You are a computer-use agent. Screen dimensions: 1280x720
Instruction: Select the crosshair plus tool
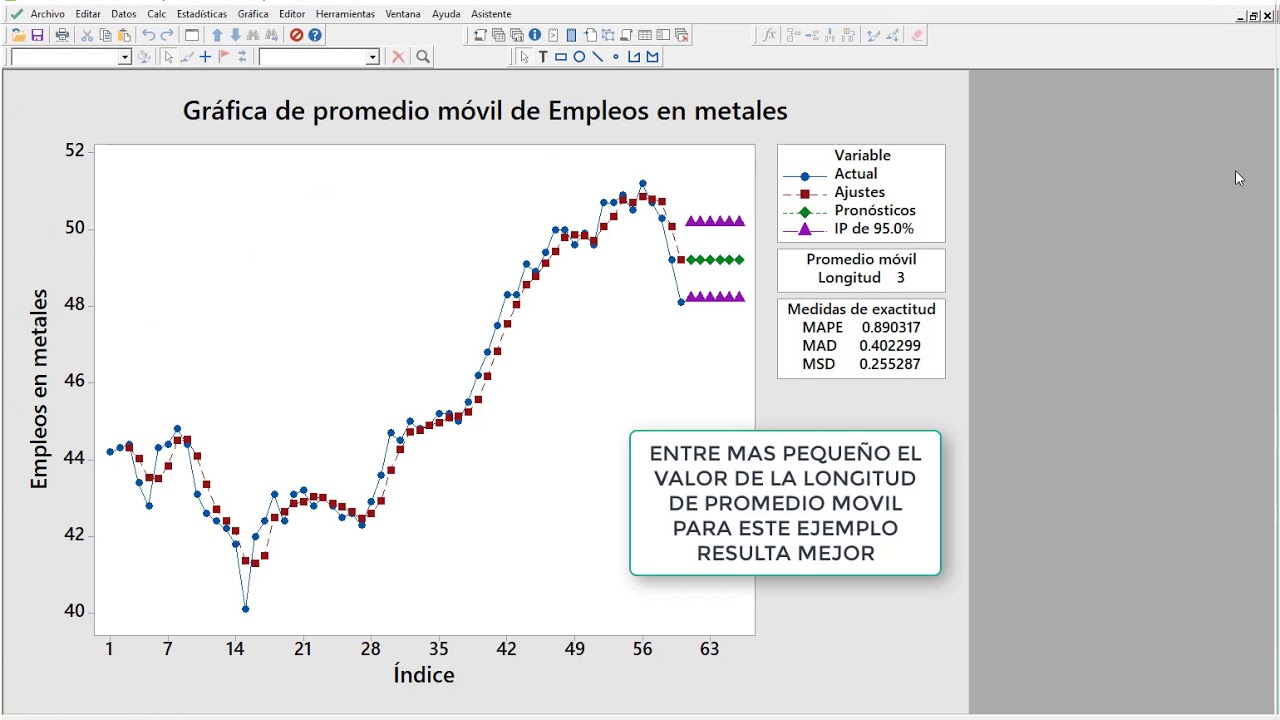[x=205, y=57]
